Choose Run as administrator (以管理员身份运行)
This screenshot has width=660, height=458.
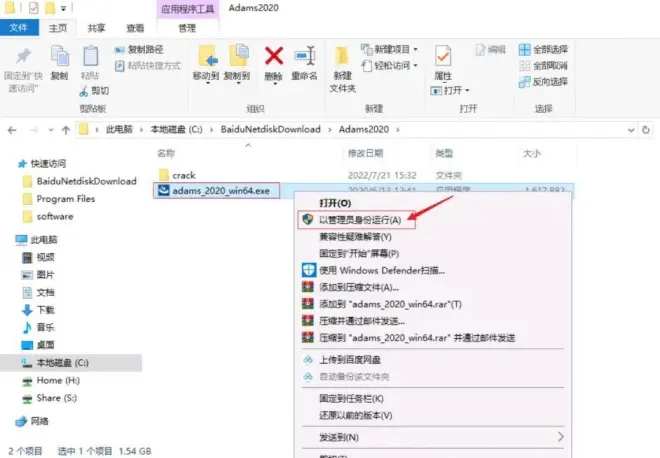coord(359,219)
